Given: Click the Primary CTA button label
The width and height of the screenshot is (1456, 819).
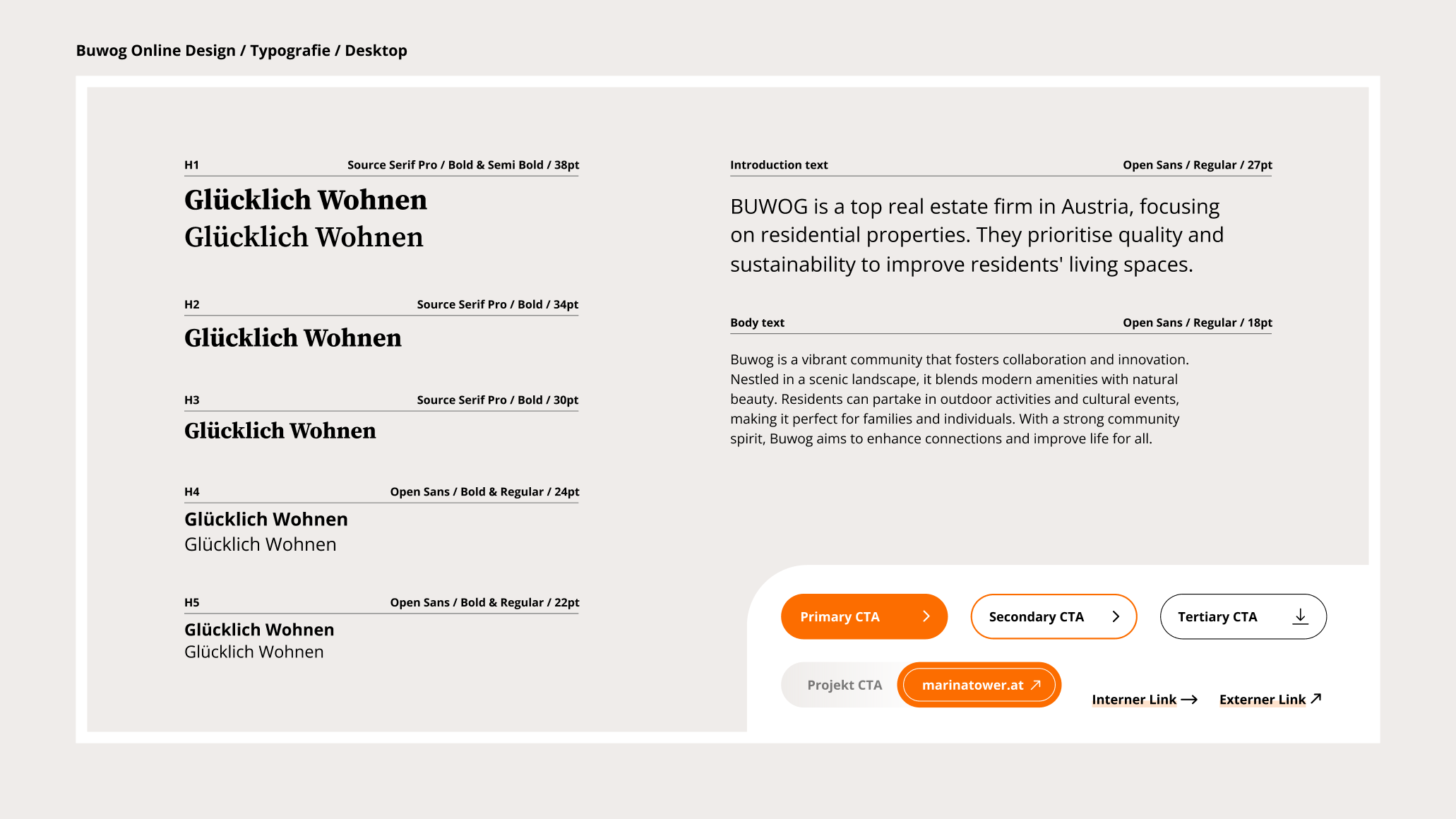Looking at the screenshot, I should point(840,616).
